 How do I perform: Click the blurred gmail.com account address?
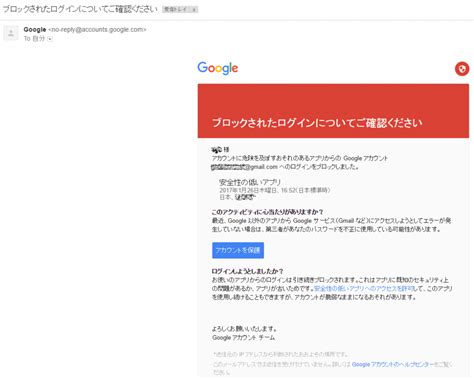coord(244,167)
